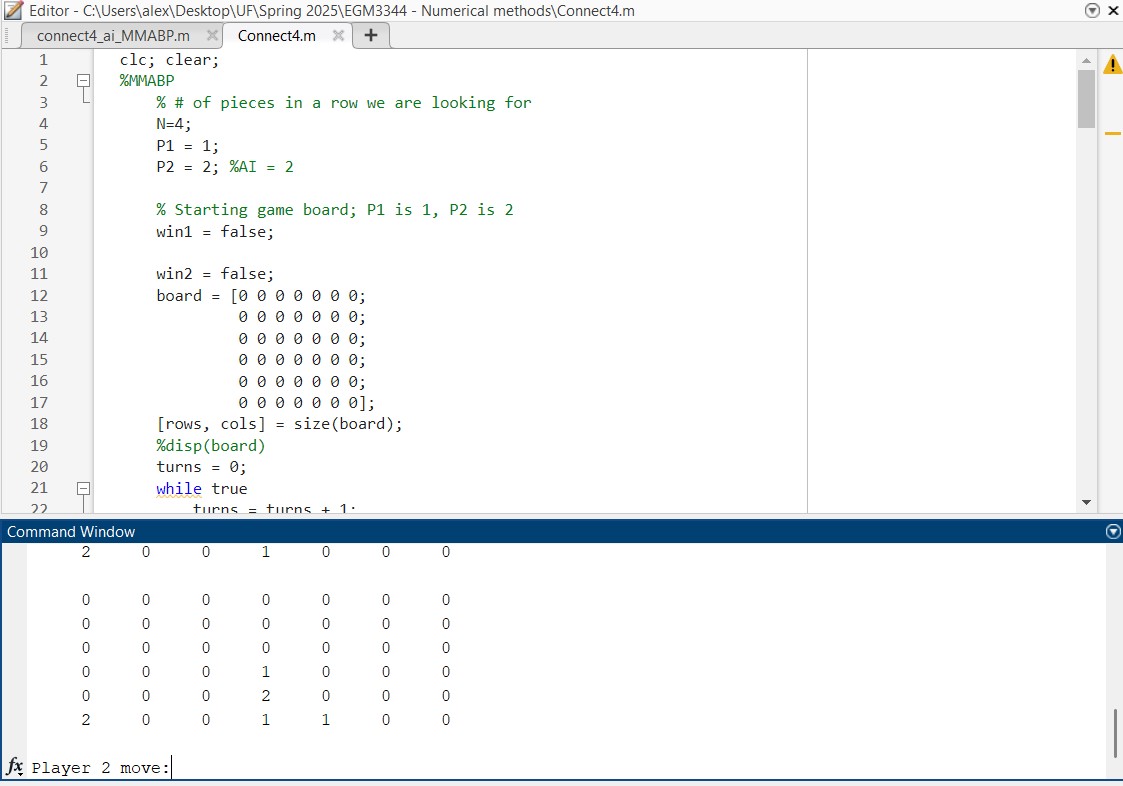Click the underlined while keyword

pos(178,489)
